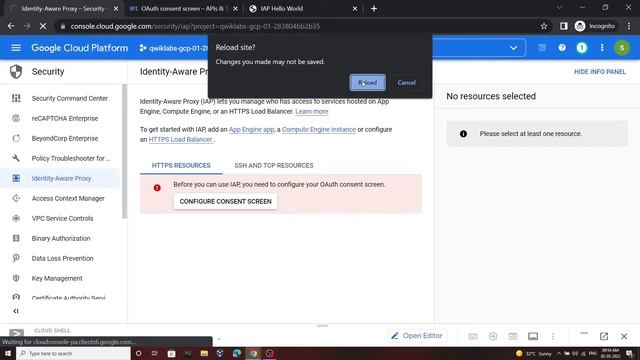Open Binary Authorization page
Screen dimensions: 640x360
(x=61, y=238)
